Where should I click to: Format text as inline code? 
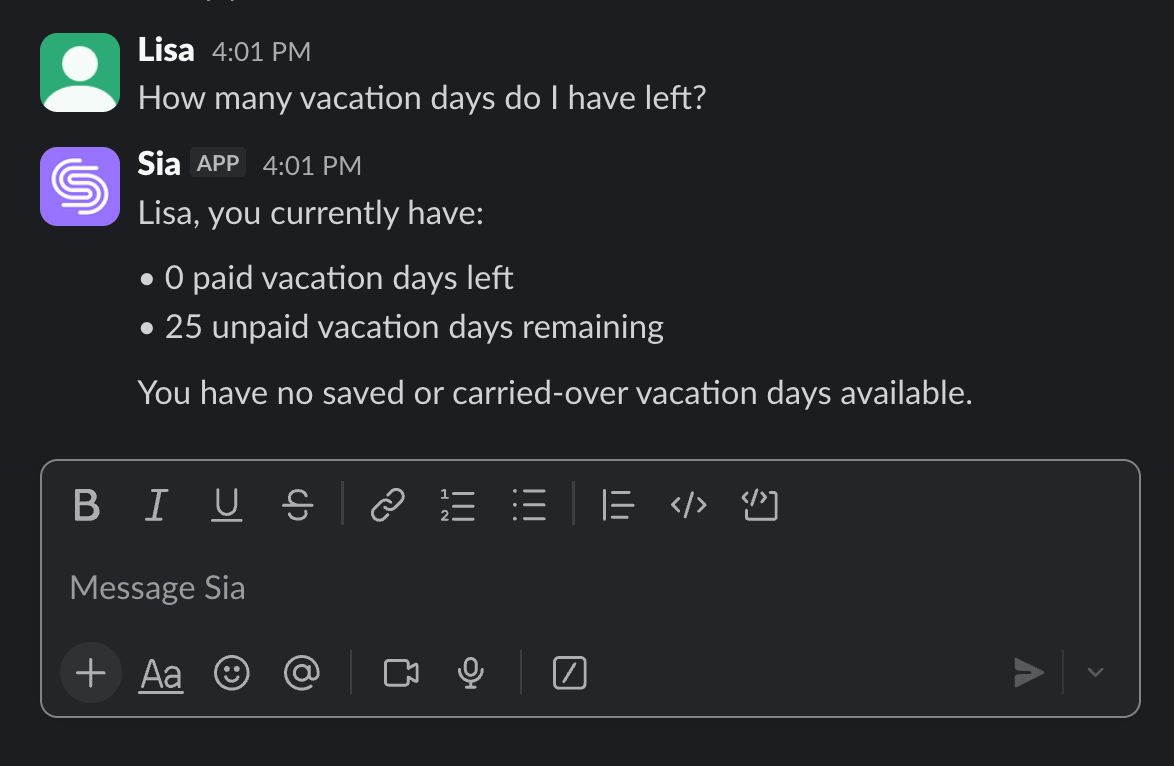(x=688, y=506)
